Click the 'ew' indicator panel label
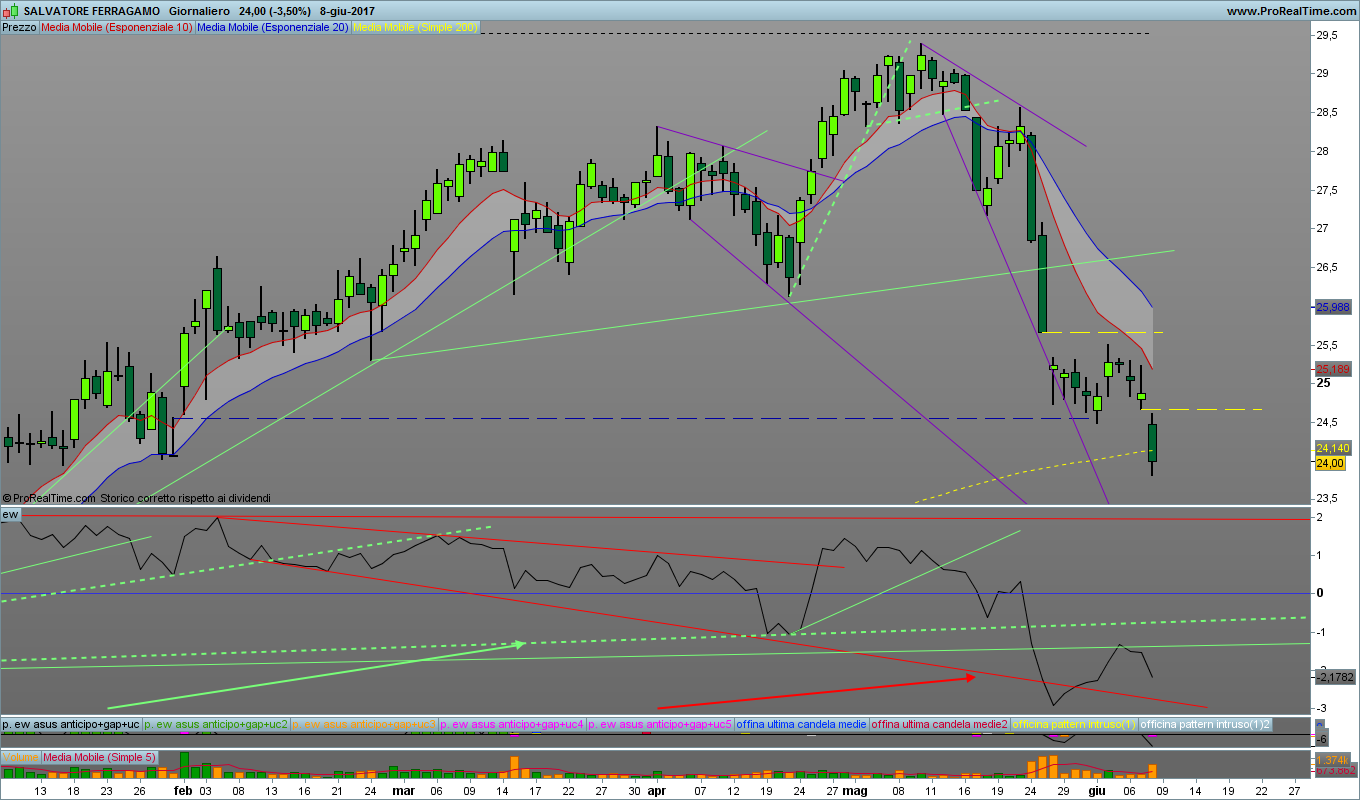Image resolution: width=1360 pixels, height=800 pixels. coord(11,514)
